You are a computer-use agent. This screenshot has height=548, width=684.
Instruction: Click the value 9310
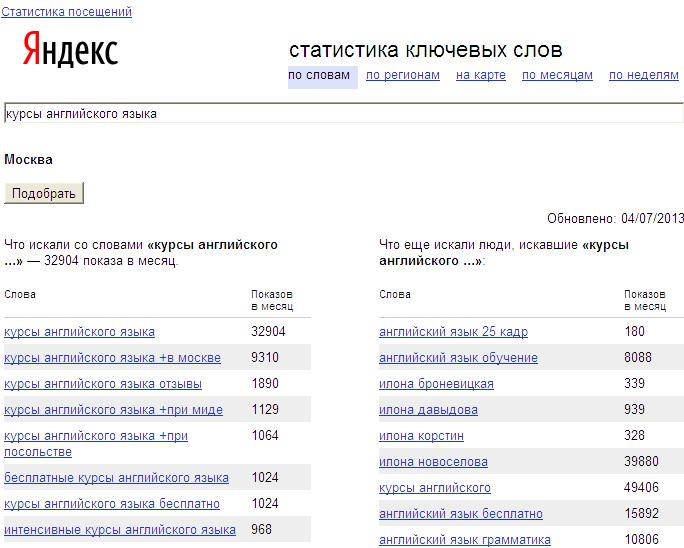tap(265, 358)
